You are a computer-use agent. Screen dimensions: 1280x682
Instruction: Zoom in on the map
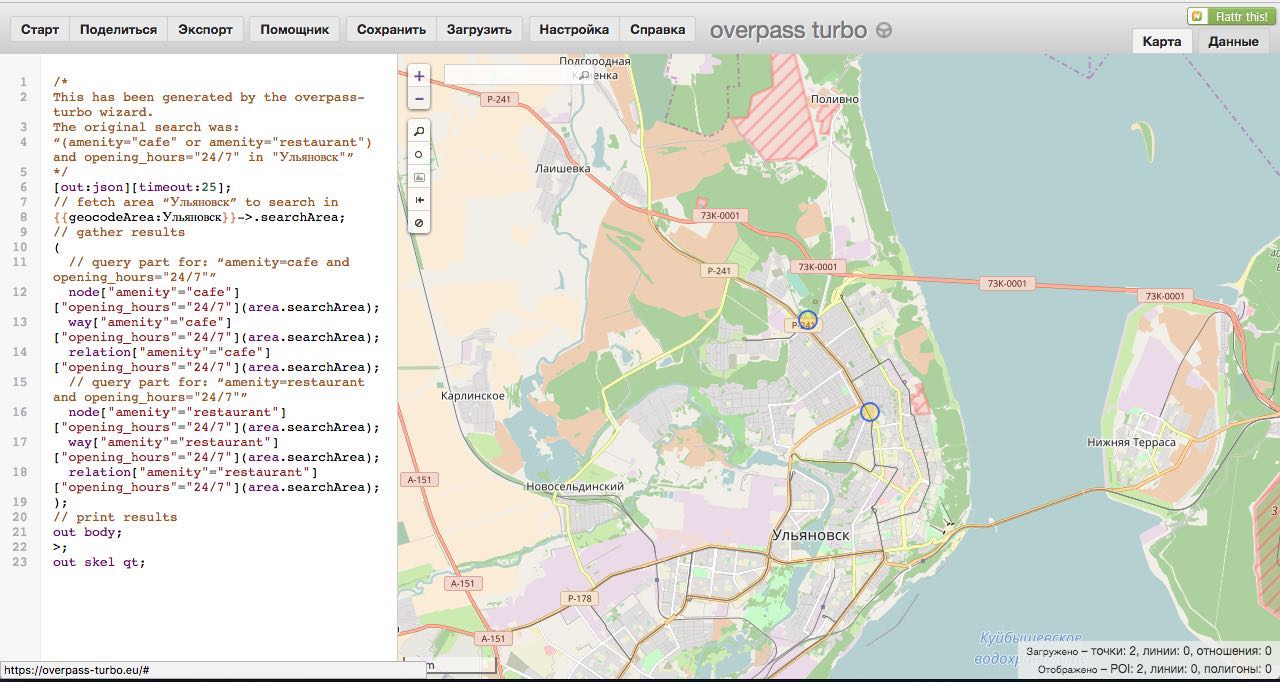(419, 76)
